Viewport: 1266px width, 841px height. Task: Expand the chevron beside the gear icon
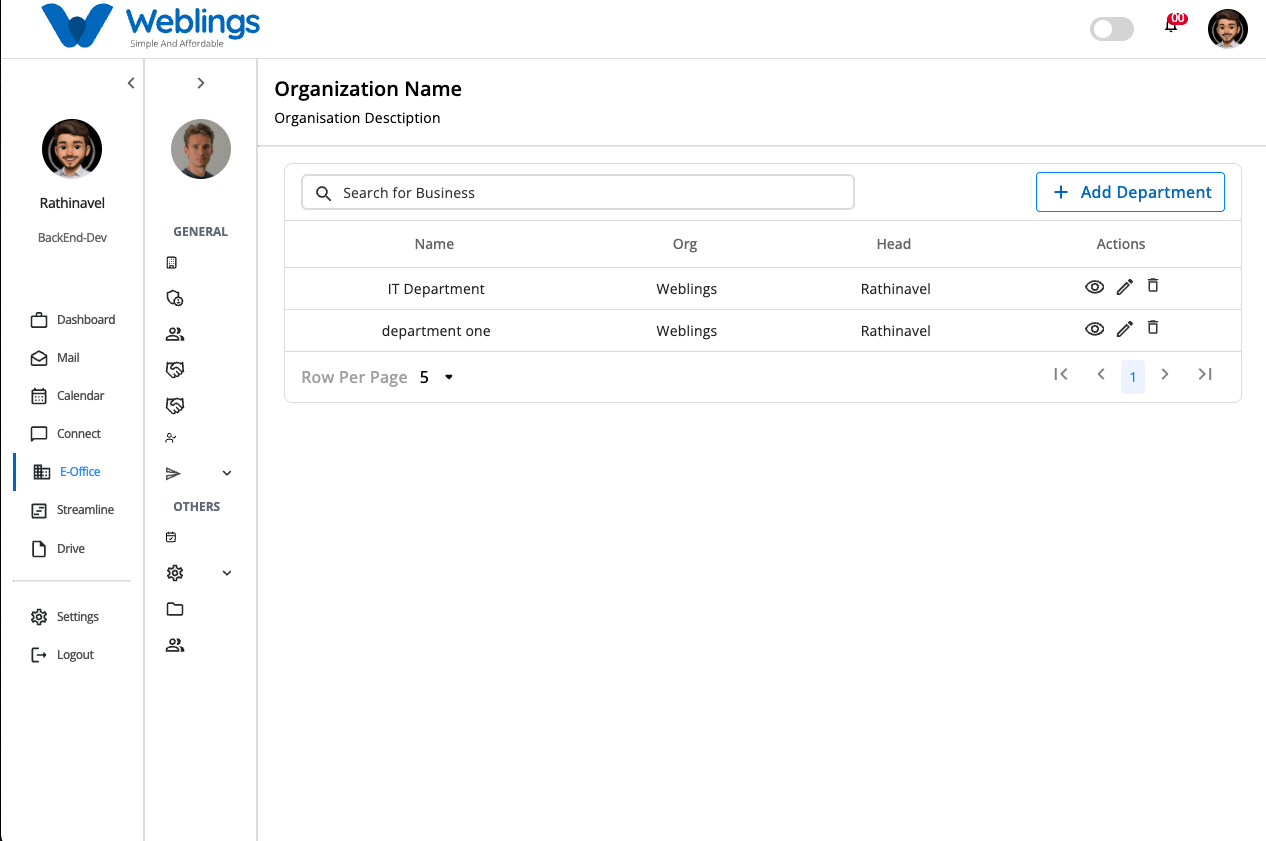click(227, 573)
